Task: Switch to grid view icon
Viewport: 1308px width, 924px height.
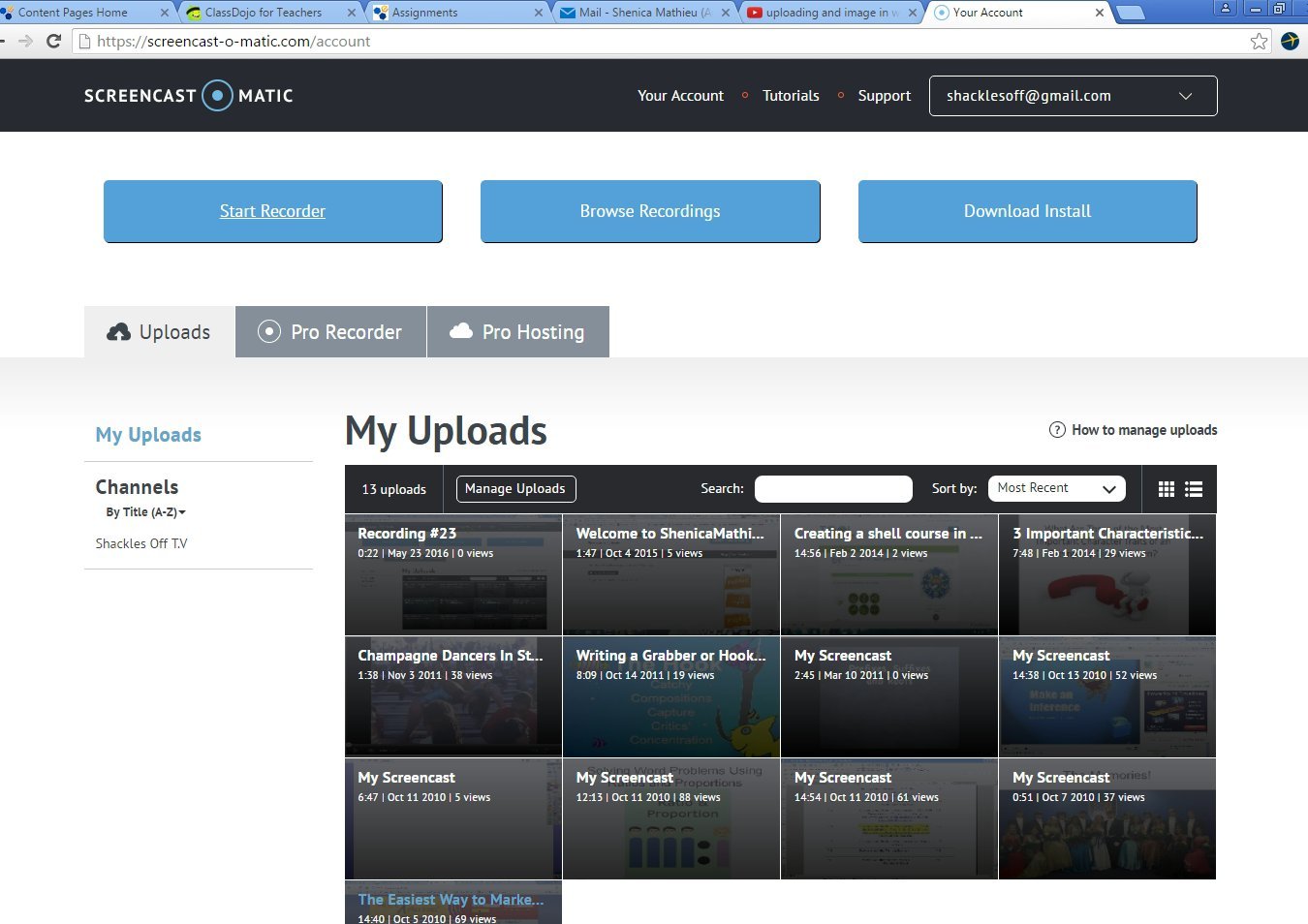Action: pyautogui.click(x=1167, y=489)
